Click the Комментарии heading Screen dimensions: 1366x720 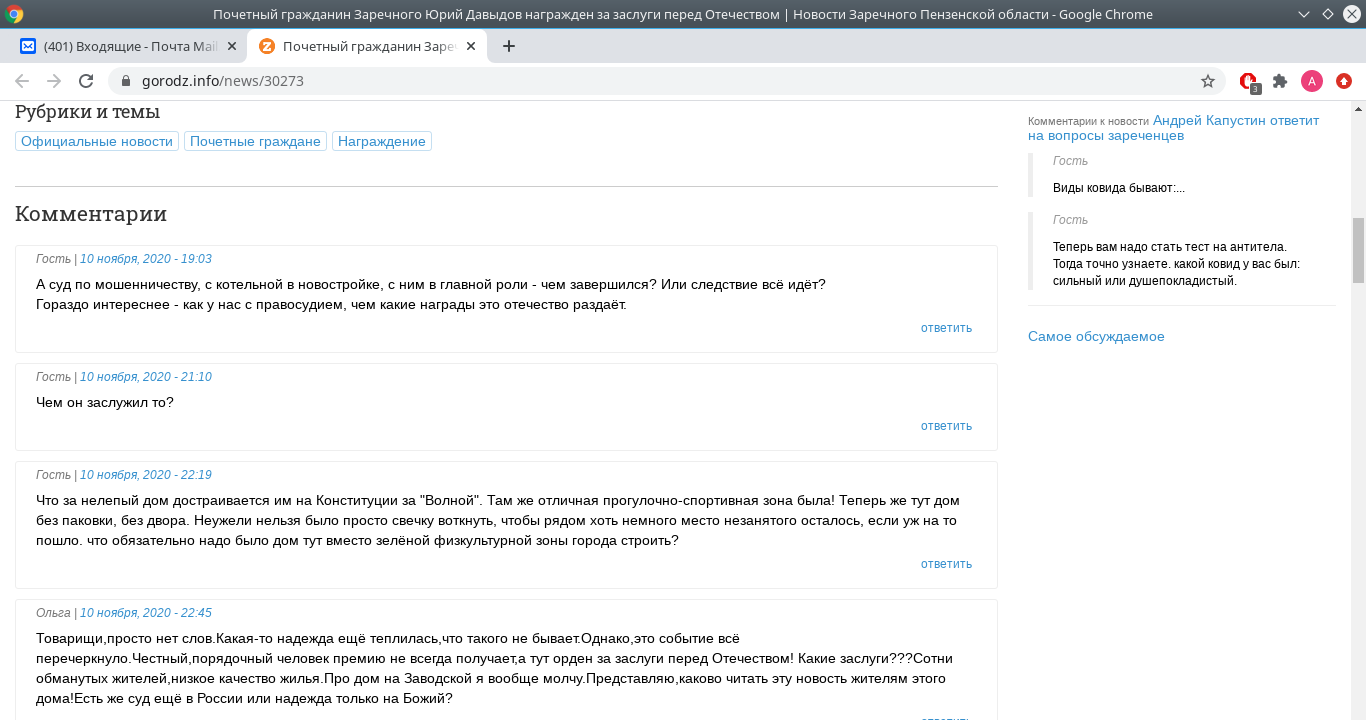point(91,214)
